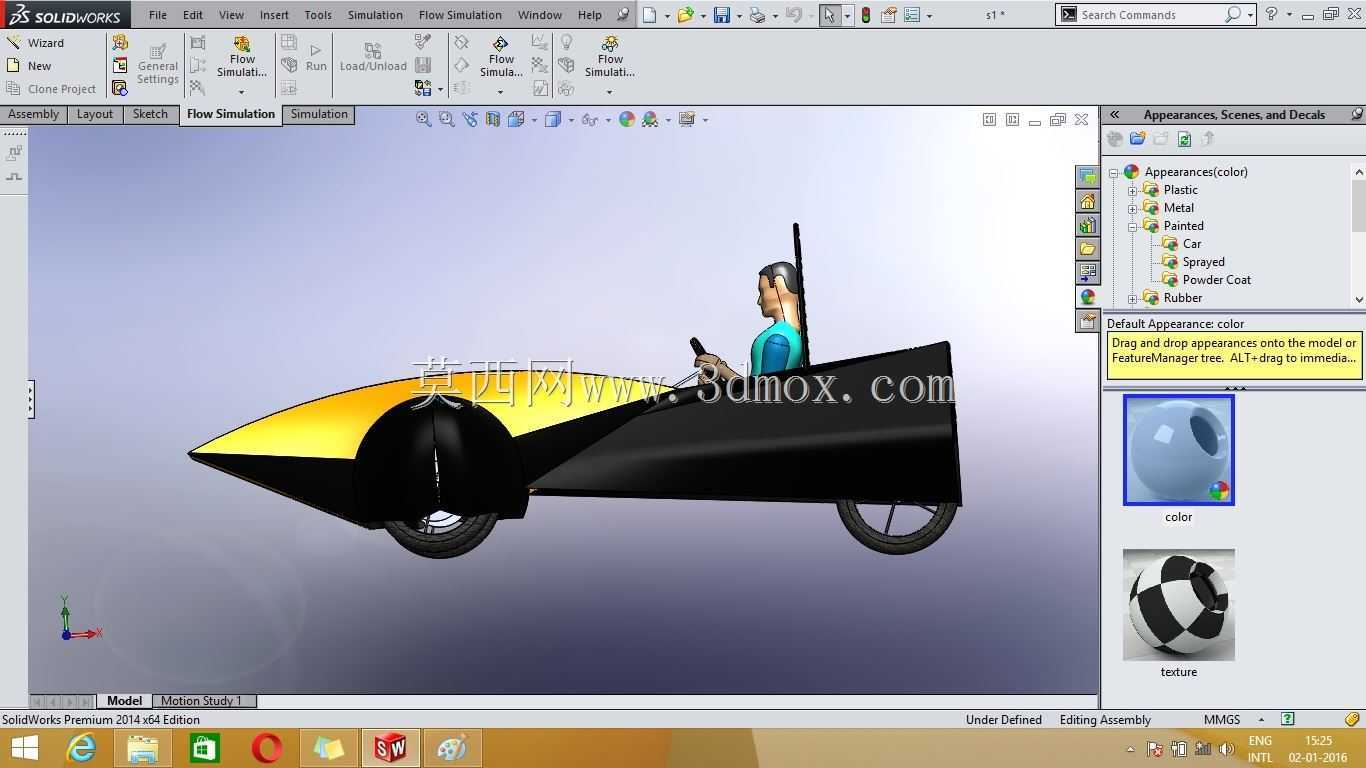Open the Hide/Show Items dropdown arrow
The height and width of the screenshot is (768, 1366).
click(x=607, y=120)
